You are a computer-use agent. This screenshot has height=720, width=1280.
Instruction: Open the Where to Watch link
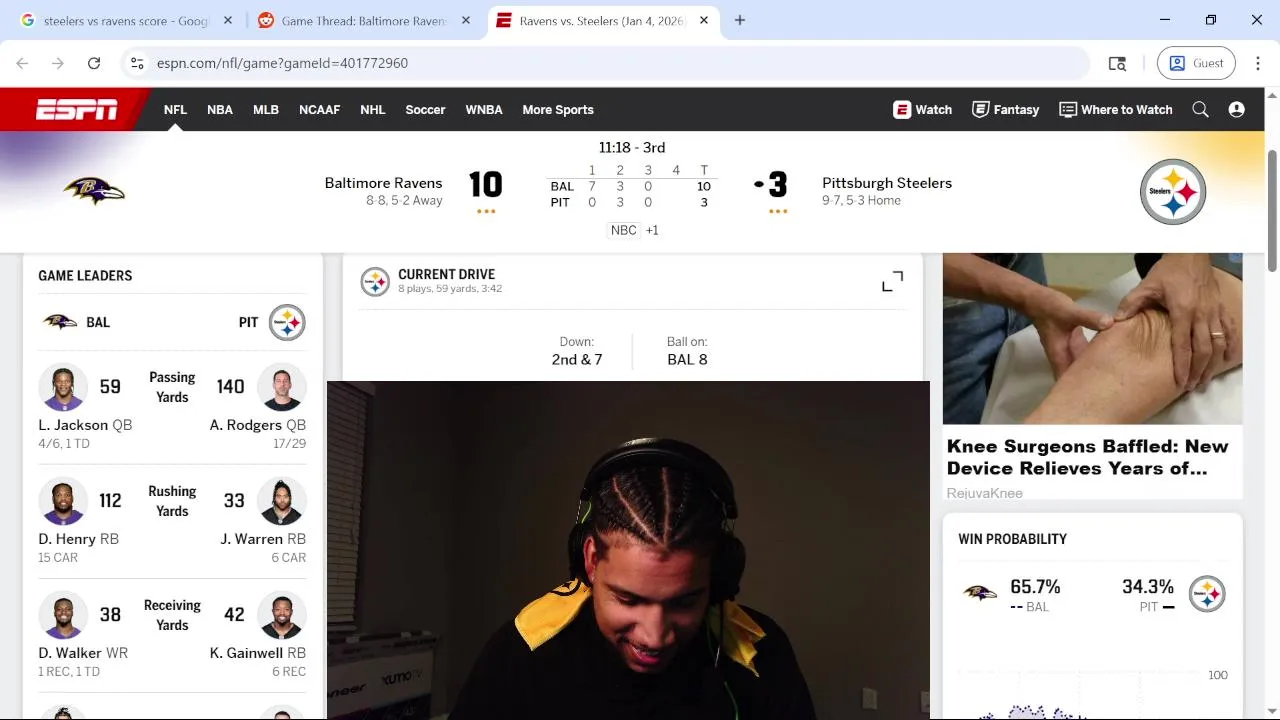pyautogui.click(x=1116, y=110)
